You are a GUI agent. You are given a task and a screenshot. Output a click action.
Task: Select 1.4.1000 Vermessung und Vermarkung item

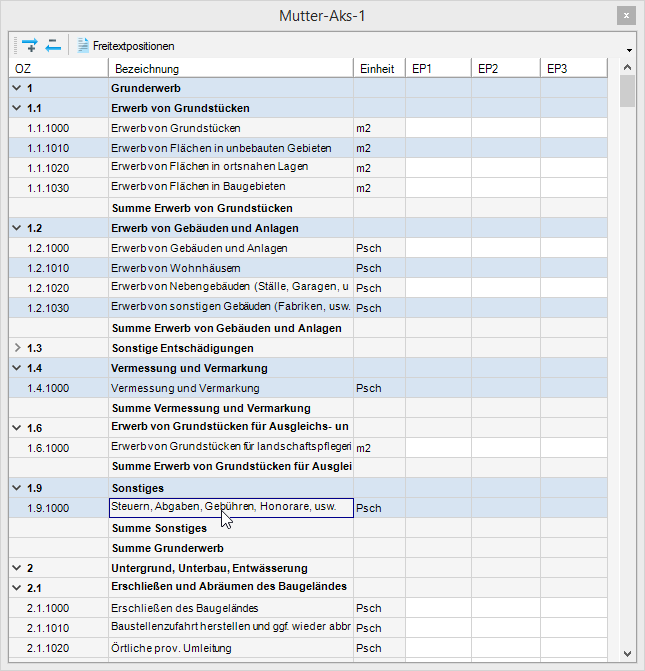click(308, 388)
